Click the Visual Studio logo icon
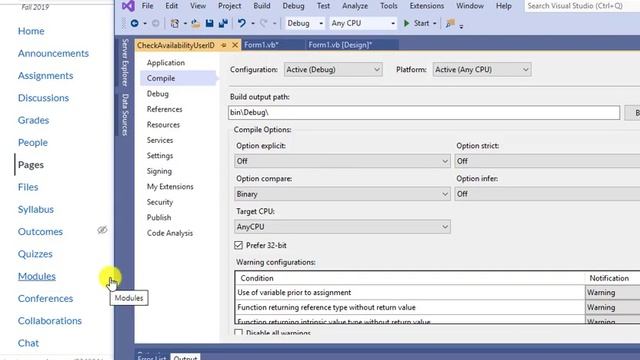 pos(128,6)
